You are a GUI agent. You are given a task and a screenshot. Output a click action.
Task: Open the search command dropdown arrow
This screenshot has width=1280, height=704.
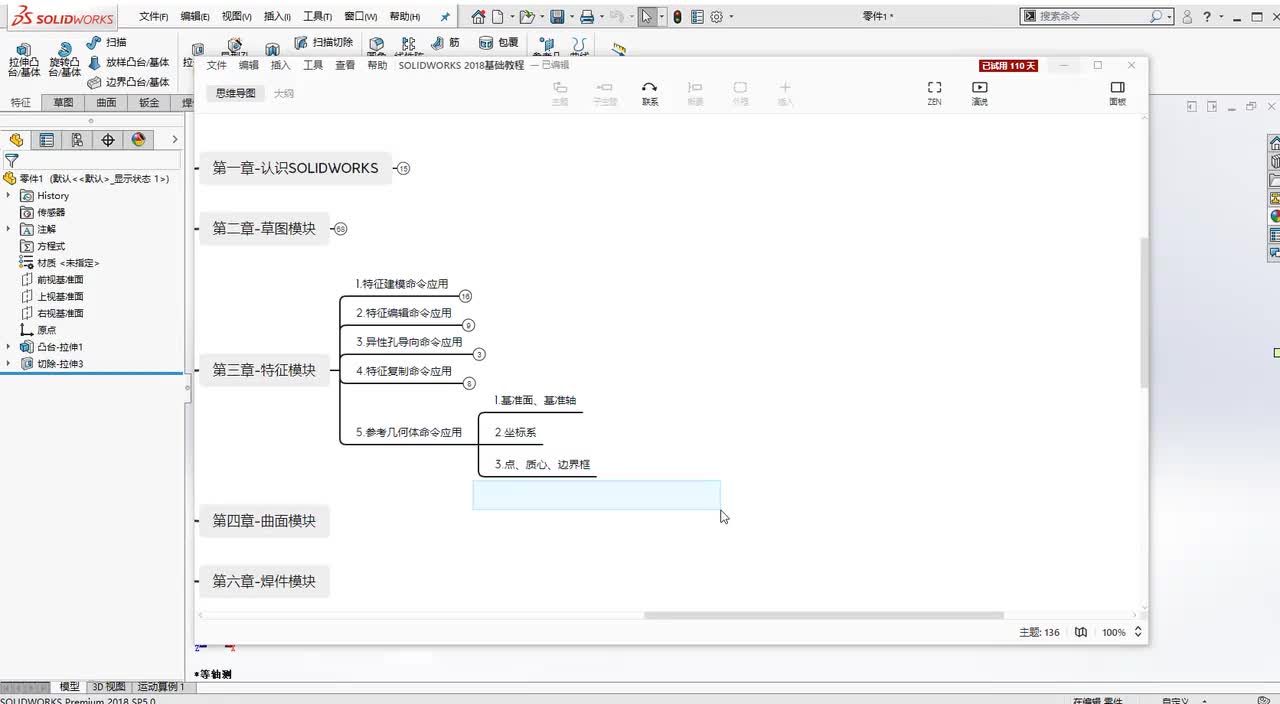click(1169, 17)
